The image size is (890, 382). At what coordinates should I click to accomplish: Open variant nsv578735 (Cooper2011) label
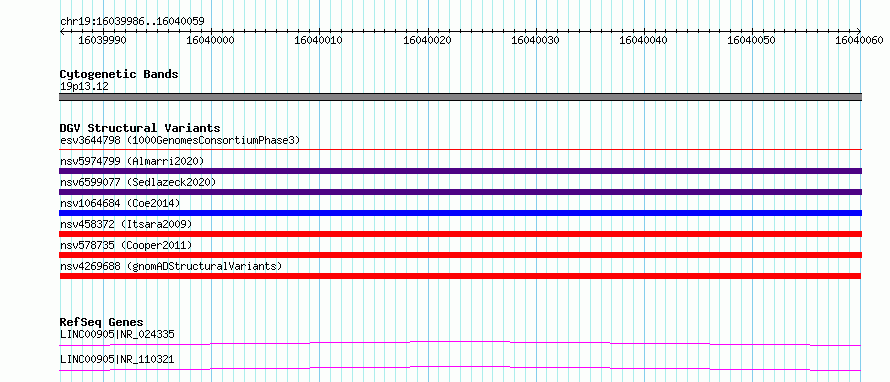point(126,245)
